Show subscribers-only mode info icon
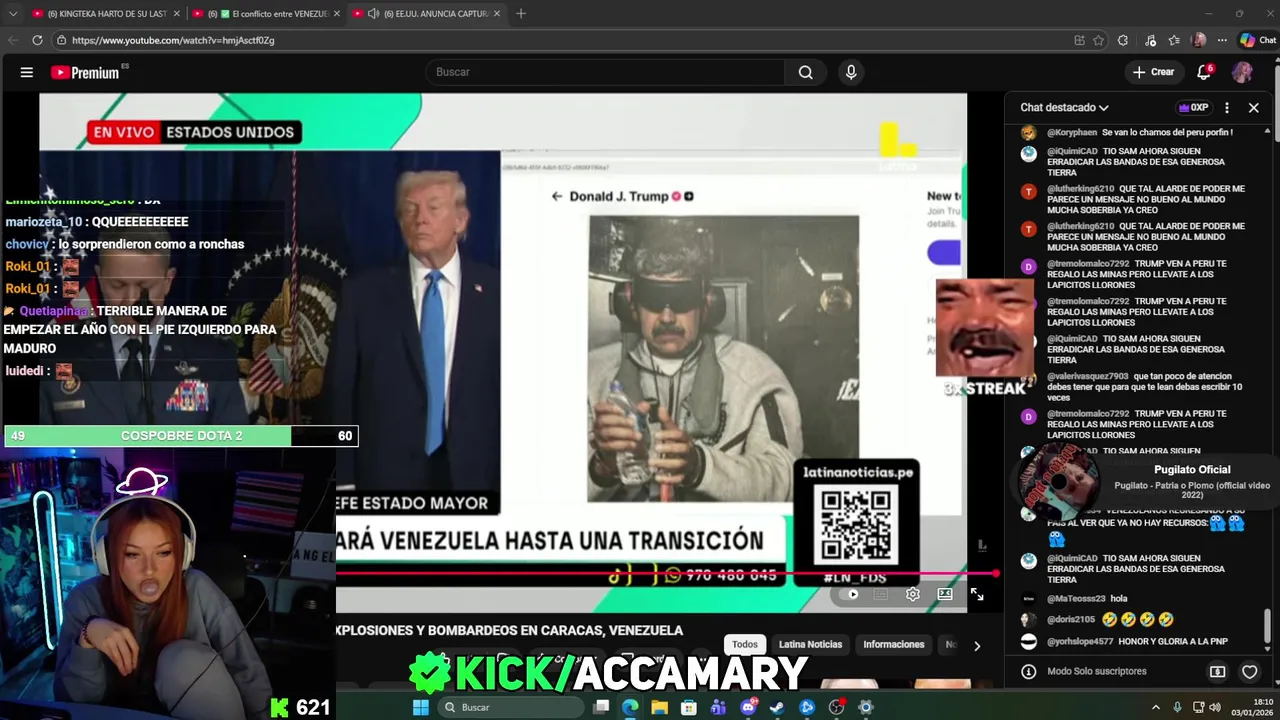The height and width of the screenshot is (720, 1280). (x=1028, y=672)
